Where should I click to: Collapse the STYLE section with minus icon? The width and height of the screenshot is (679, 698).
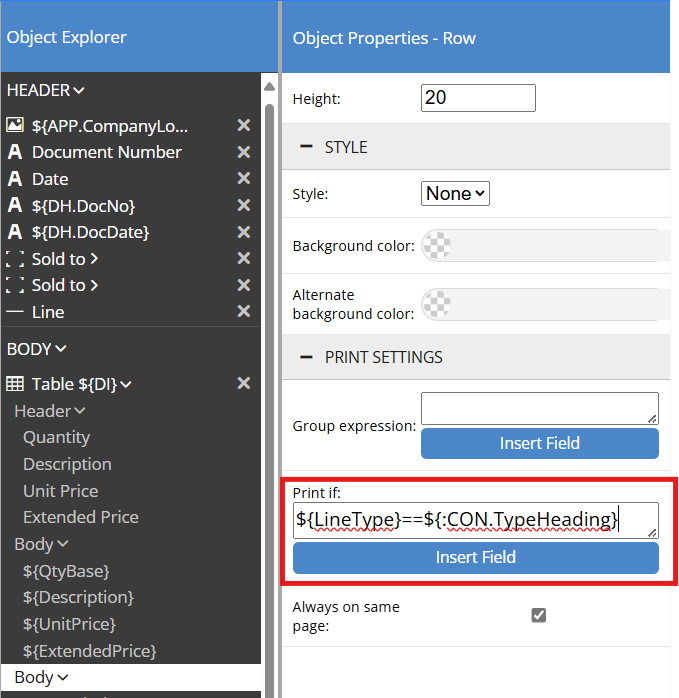[x=307, y=147]
